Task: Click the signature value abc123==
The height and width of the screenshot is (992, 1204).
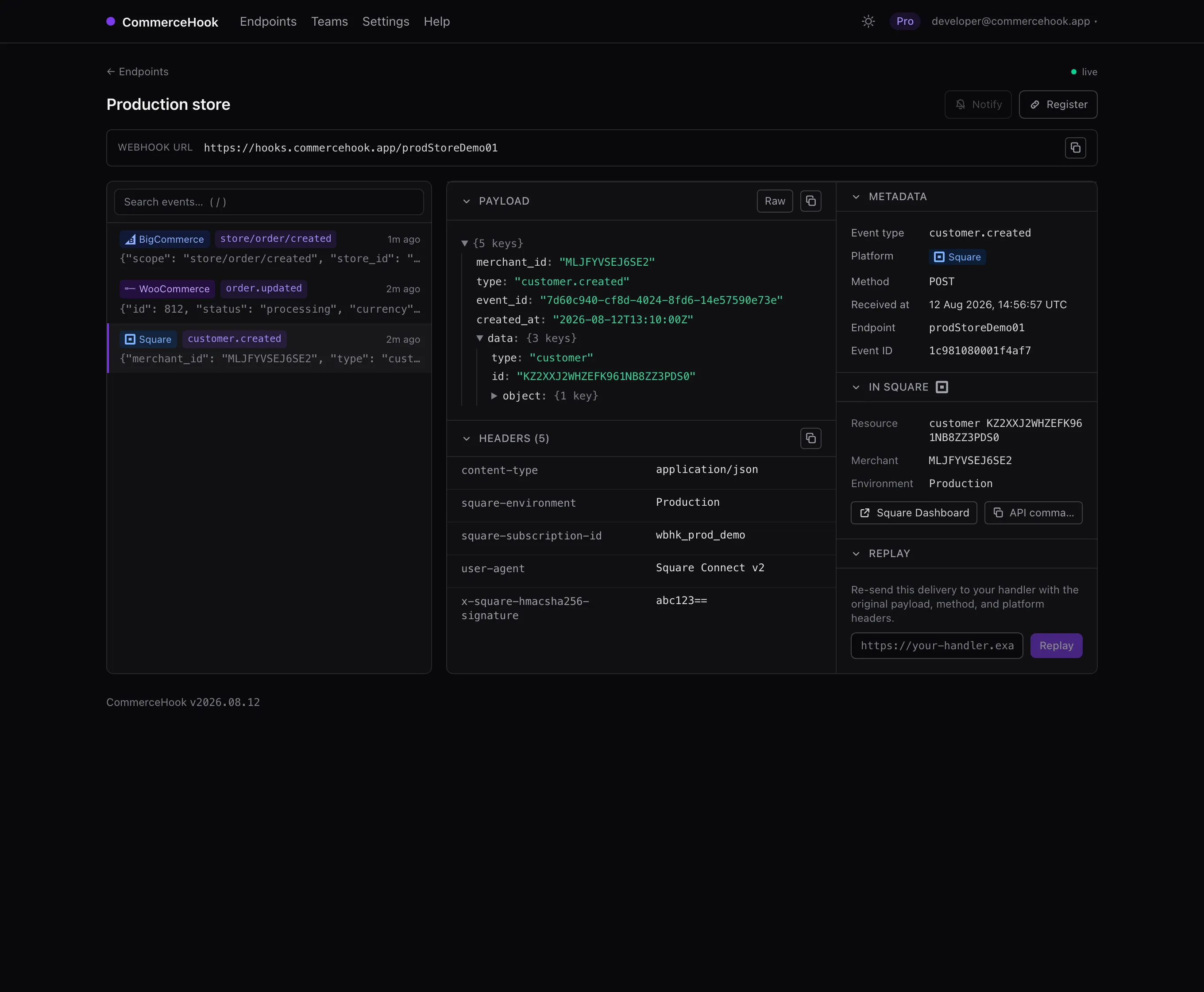Action: click(x=681, y=601)
